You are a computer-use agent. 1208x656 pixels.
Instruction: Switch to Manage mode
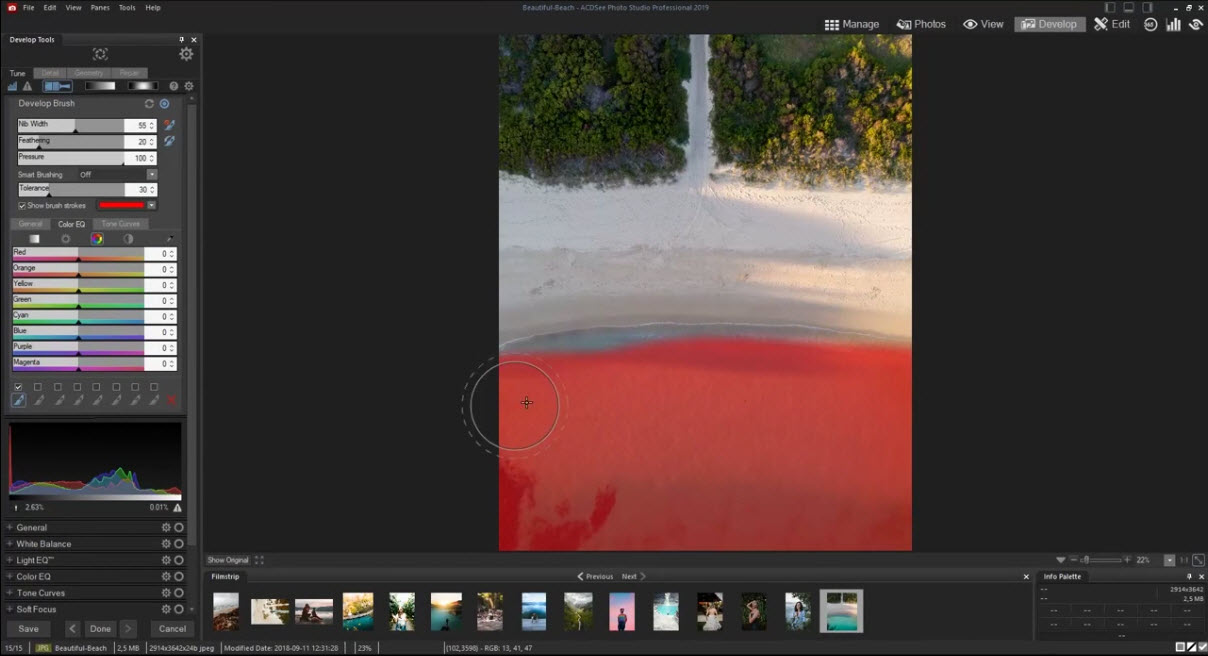point(852,24)
